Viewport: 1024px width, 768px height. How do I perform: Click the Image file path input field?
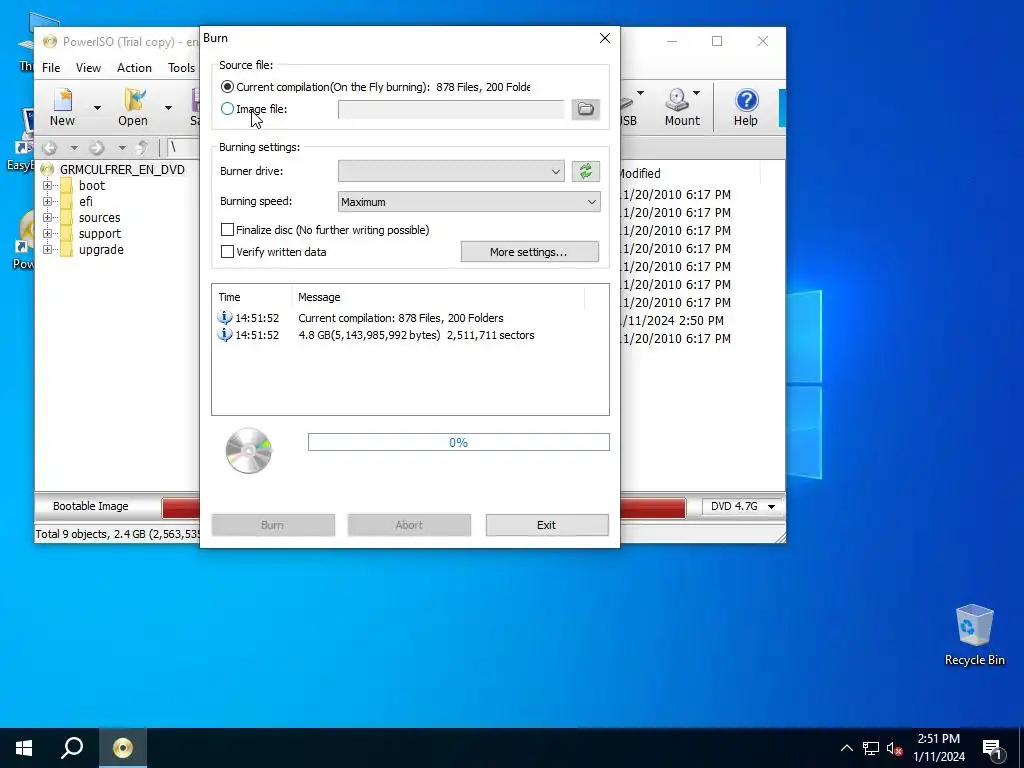(451, 110)
